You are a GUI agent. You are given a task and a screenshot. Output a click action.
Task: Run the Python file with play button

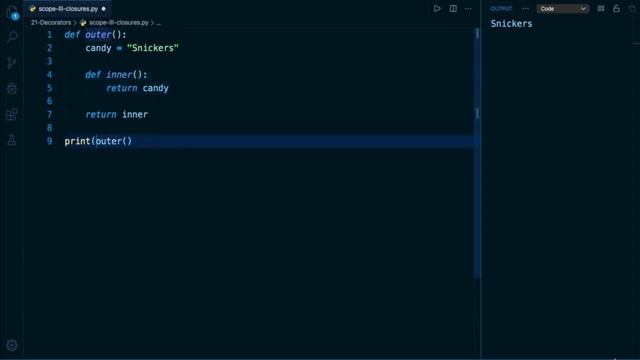(437, 9)
